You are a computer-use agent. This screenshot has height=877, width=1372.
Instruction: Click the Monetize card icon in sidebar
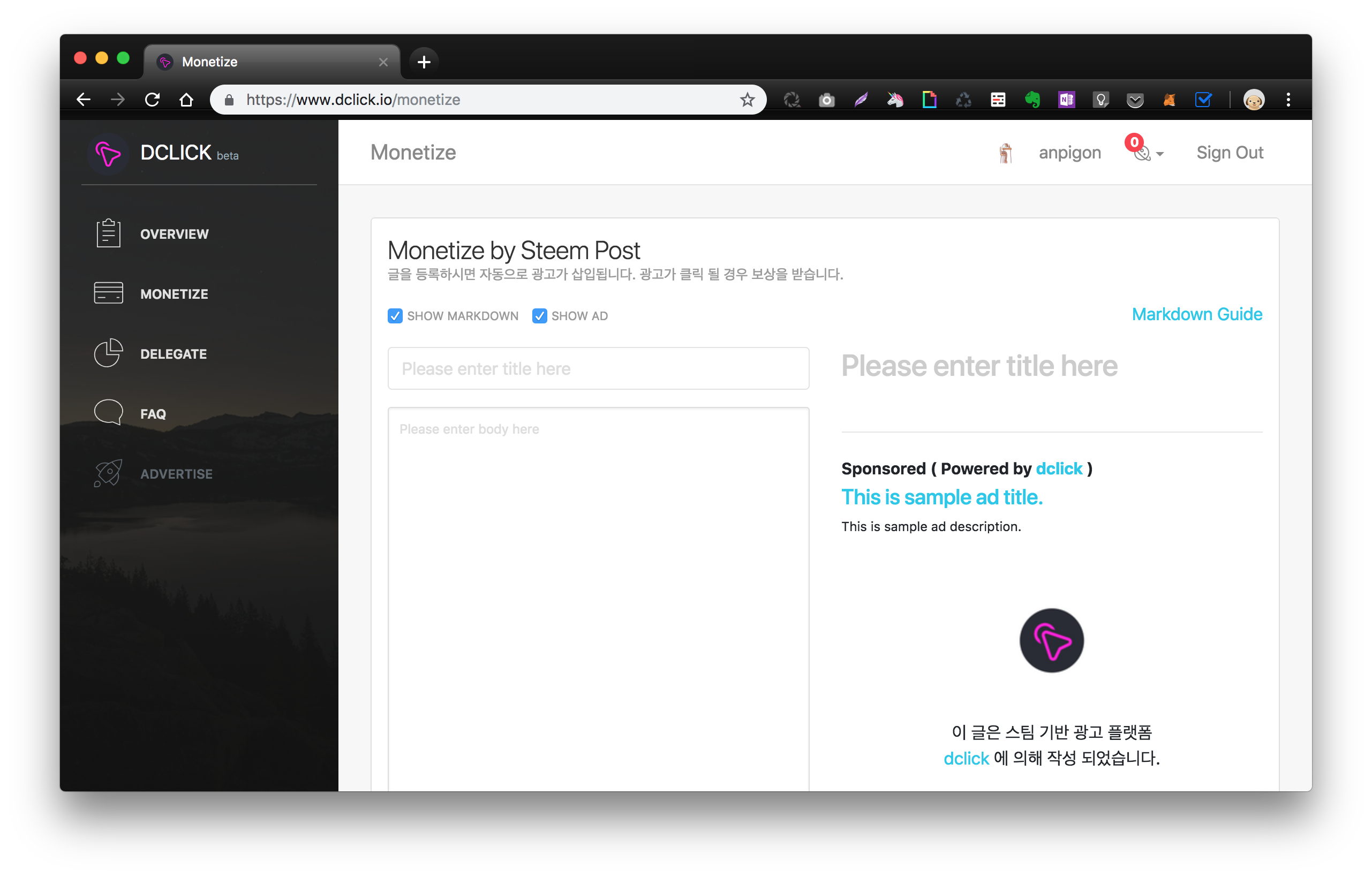(x=108, y=293)
